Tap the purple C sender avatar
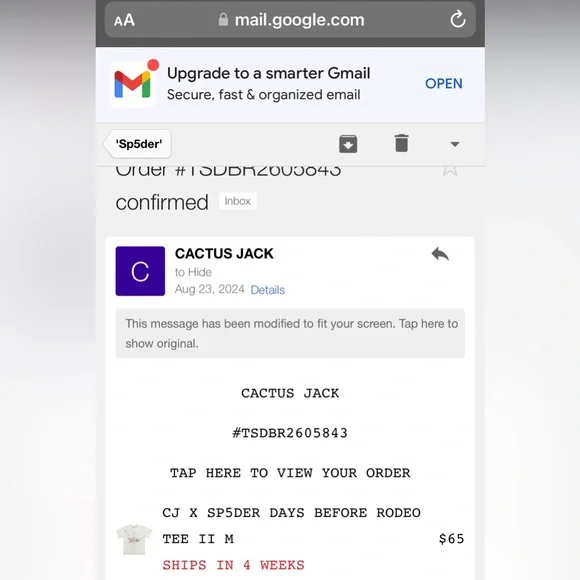 point(140,271)
